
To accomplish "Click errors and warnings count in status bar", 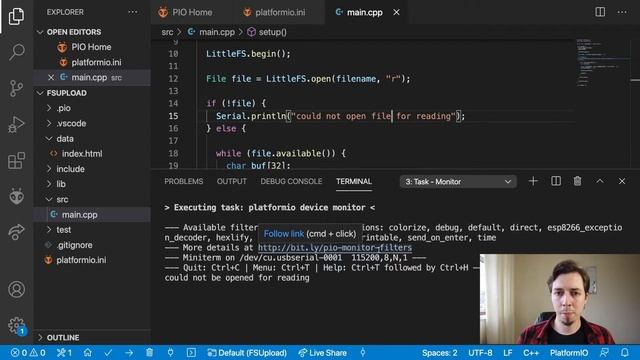I will click(28, 353).
